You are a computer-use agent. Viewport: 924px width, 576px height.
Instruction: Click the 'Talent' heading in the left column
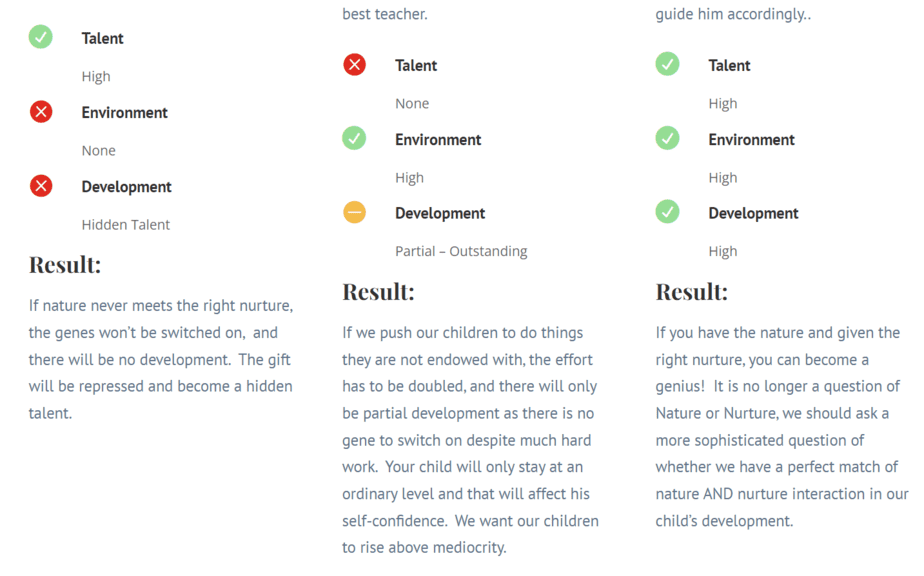103,38
